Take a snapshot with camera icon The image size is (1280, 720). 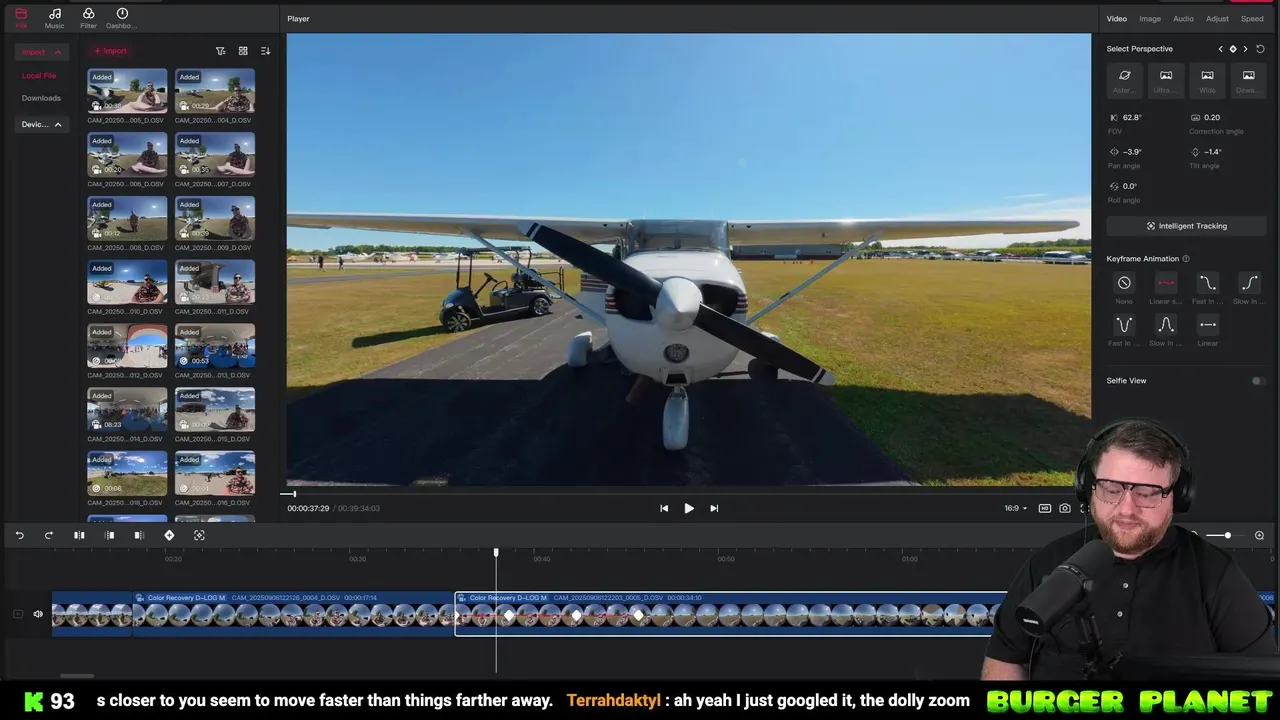(1065, 508)
